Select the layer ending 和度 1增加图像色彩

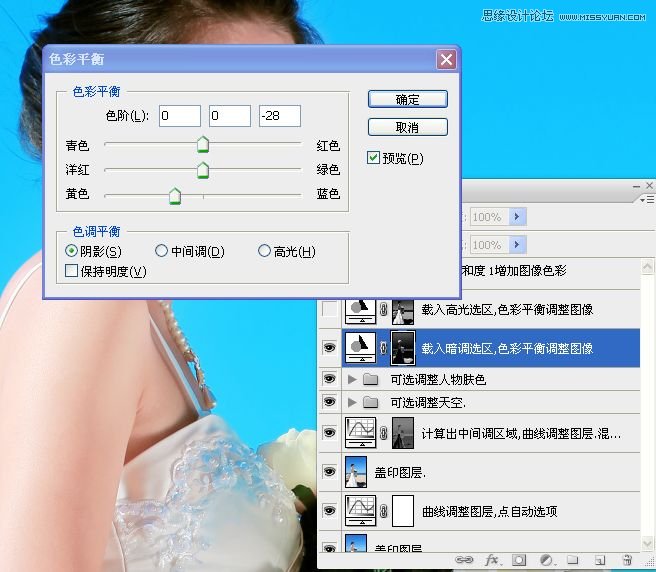tap(514, 271)
